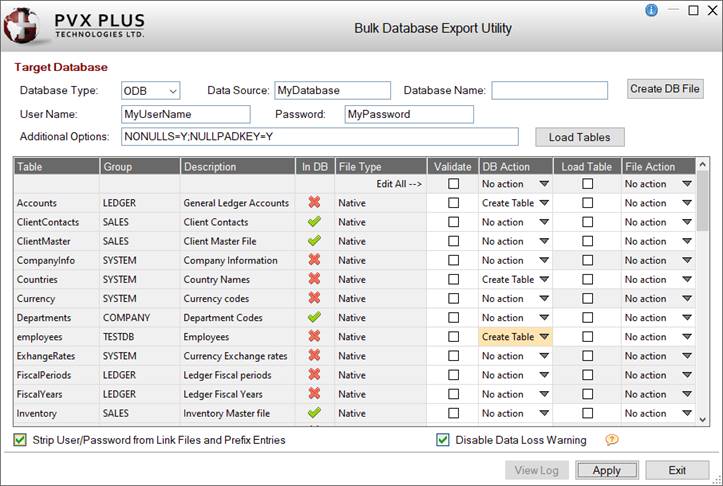723x486 pixels.
Task: Click red X In DB icon for Currency
Action: (x=314, y=298)
